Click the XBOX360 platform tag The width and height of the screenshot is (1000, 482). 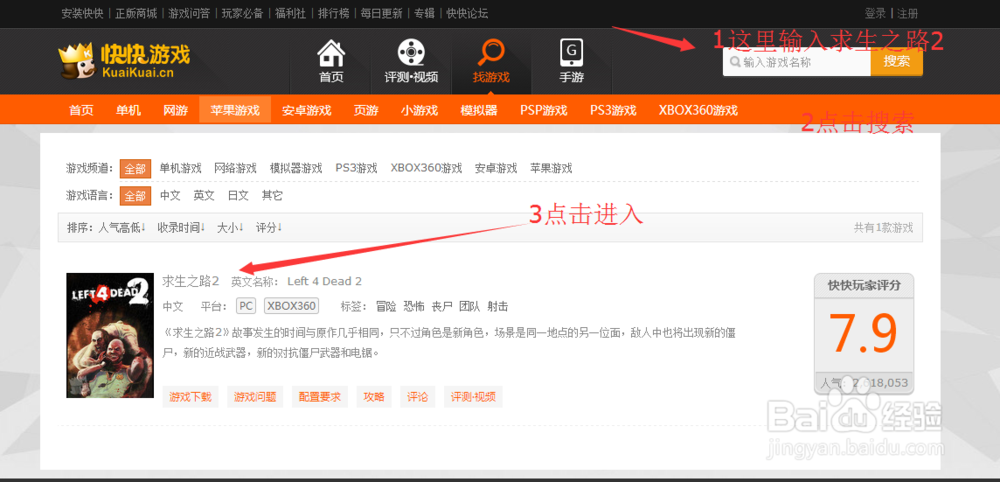point(291,306)
